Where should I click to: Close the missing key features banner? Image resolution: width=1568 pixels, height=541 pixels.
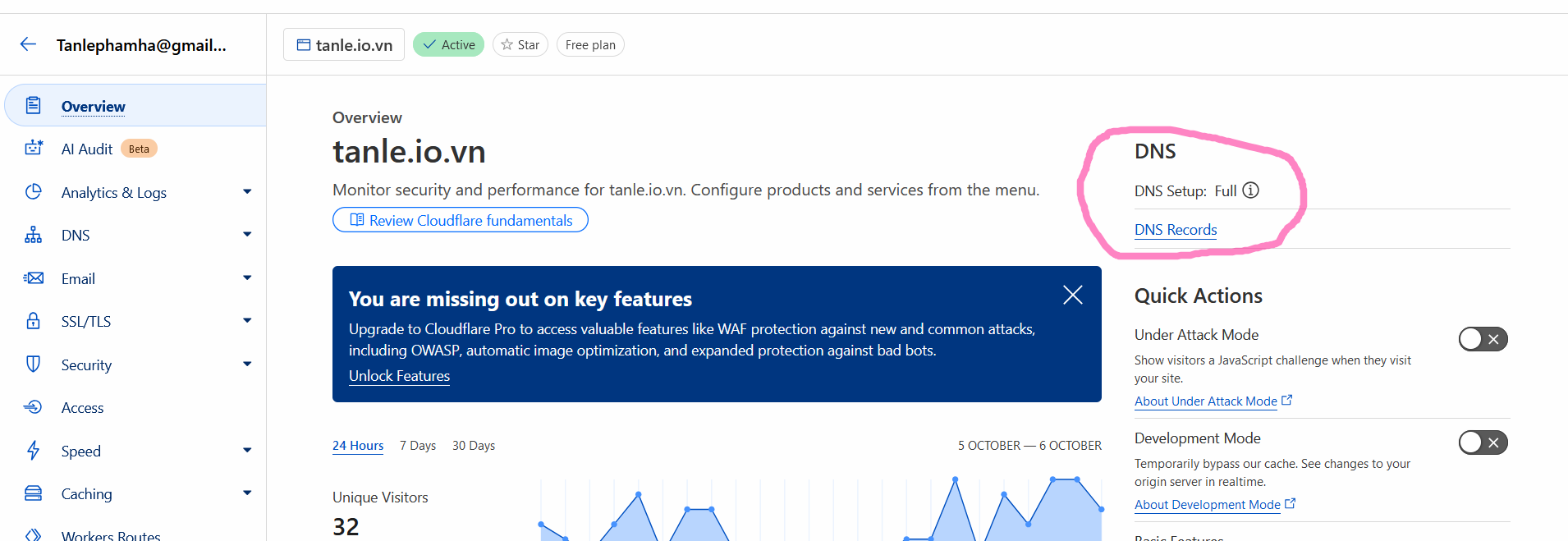1072,295
